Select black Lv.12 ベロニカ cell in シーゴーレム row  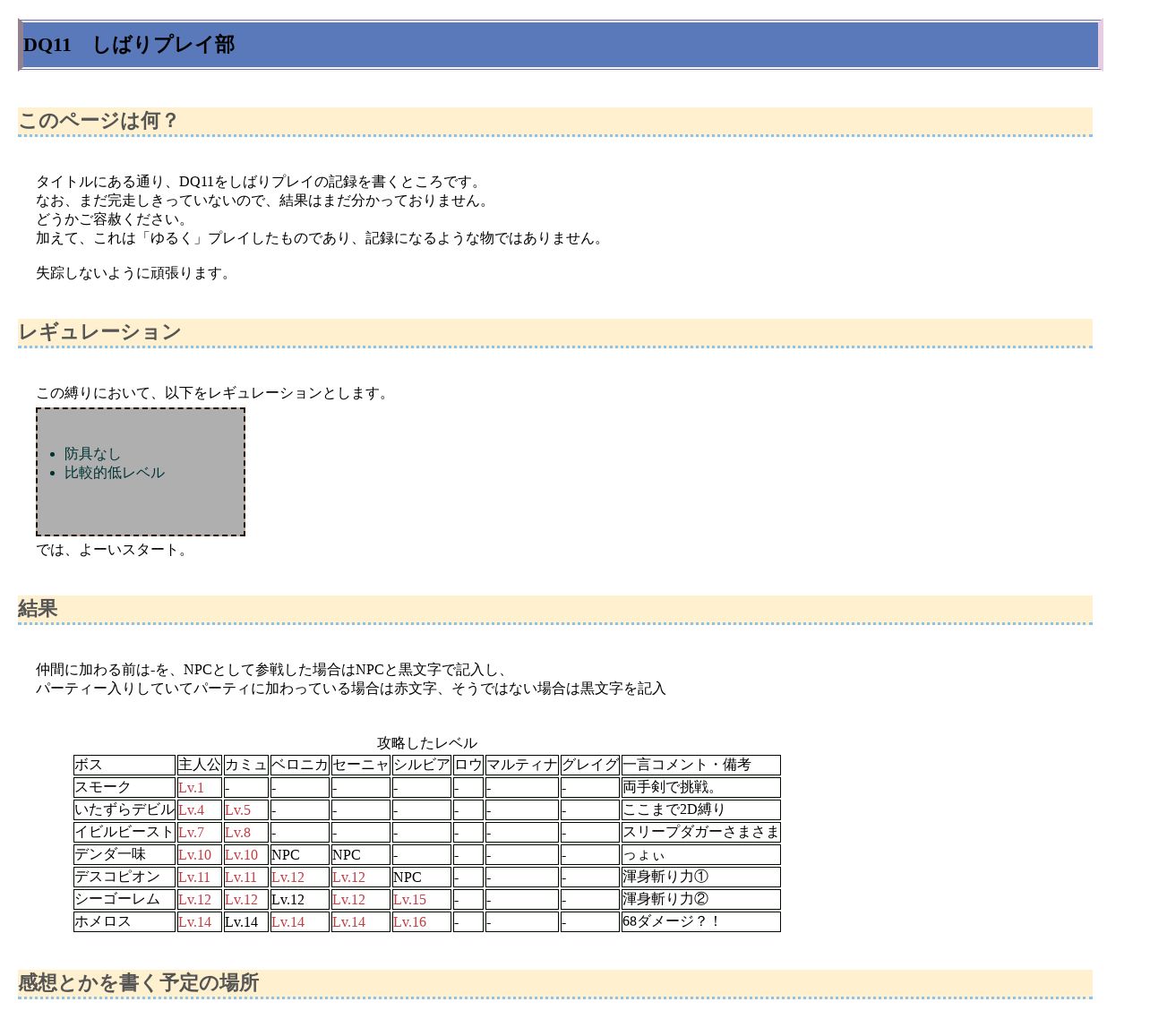coord(300,899)
